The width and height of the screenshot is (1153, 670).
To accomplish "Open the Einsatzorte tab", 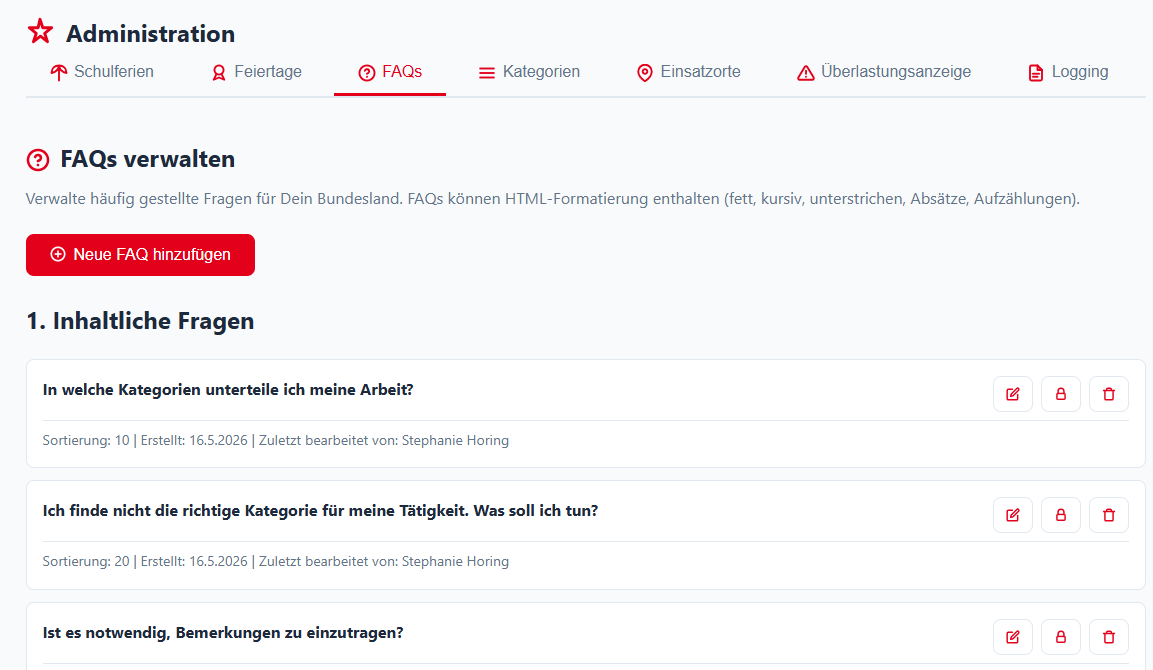I will pyautogui.click(x=688, y=72).
